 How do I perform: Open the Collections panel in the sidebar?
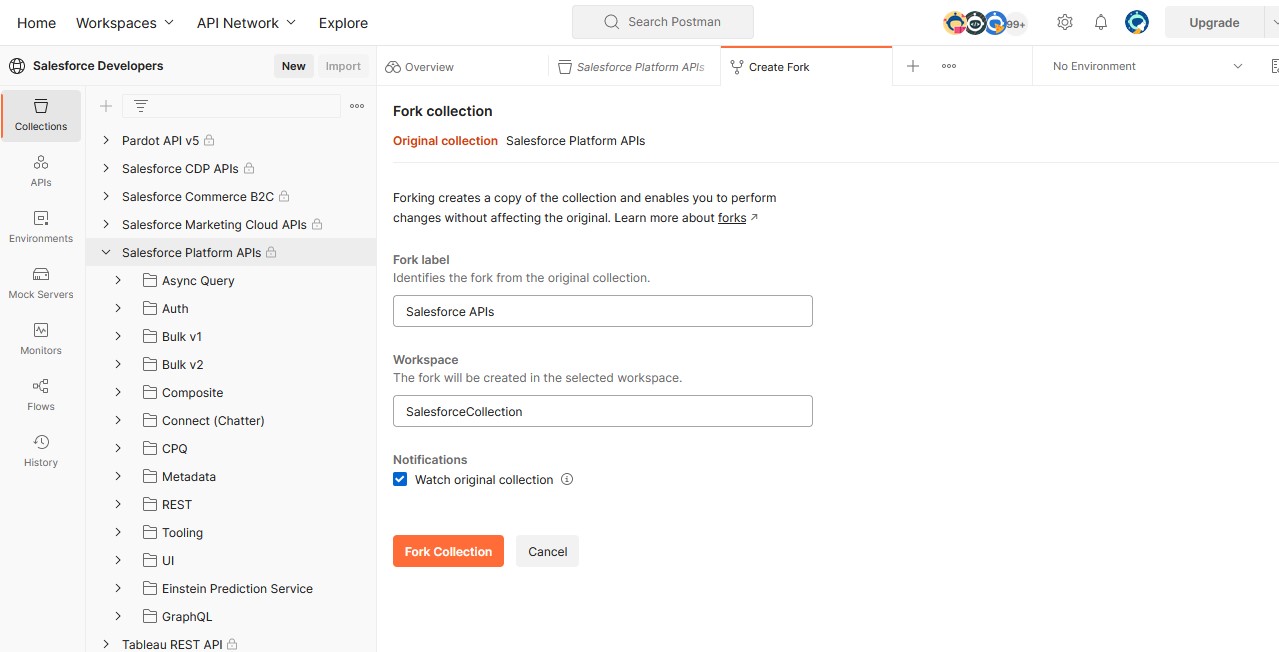coord(40,115)
